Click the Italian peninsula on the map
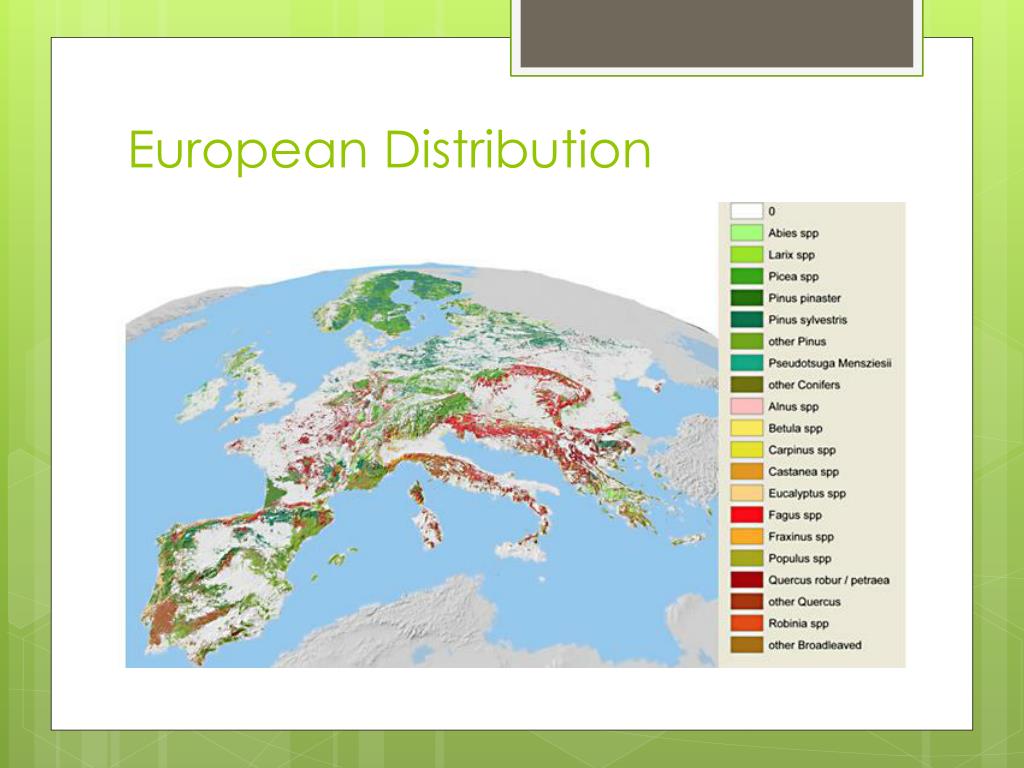The height and width of the screenshot is (768, 1024). (477, 483)
